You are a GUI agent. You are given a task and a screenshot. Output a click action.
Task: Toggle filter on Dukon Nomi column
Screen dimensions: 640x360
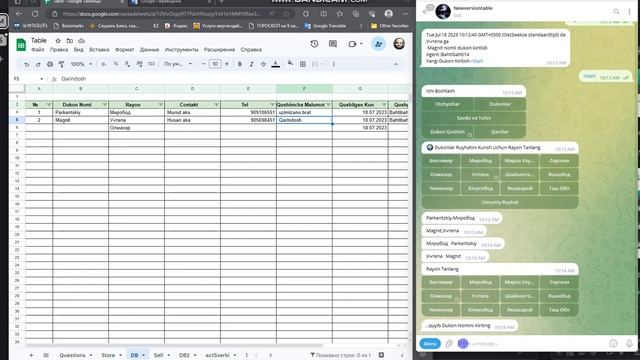click(x=104, y=105)
